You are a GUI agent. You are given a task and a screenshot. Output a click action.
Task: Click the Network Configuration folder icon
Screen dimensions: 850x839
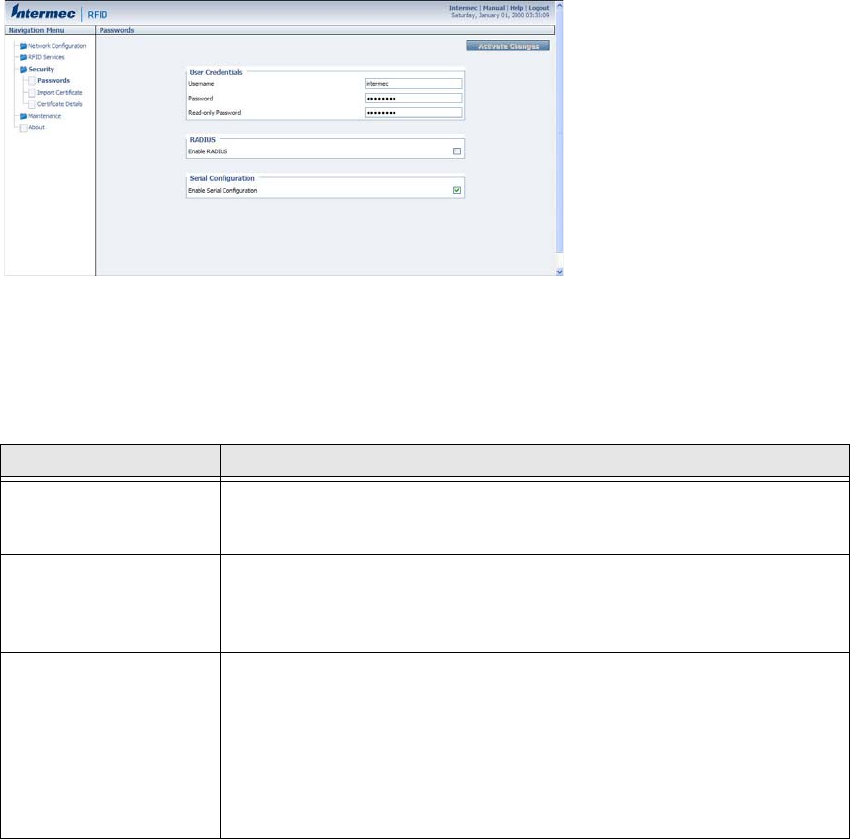point(23,46)
